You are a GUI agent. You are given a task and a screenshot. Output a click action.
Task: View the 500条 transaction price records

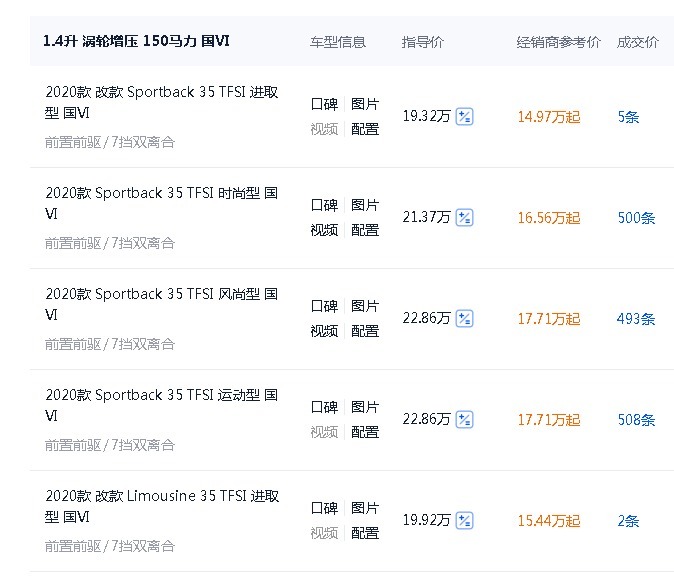(636, 218)
